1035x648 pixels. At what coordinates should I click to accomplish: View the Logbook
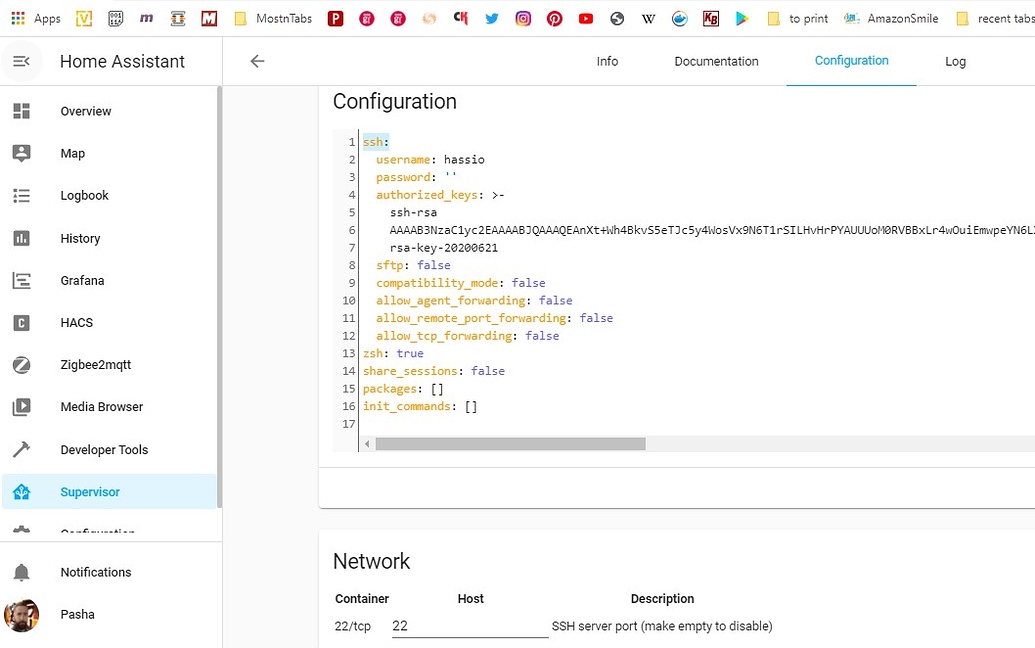click(x=84, y=195)
